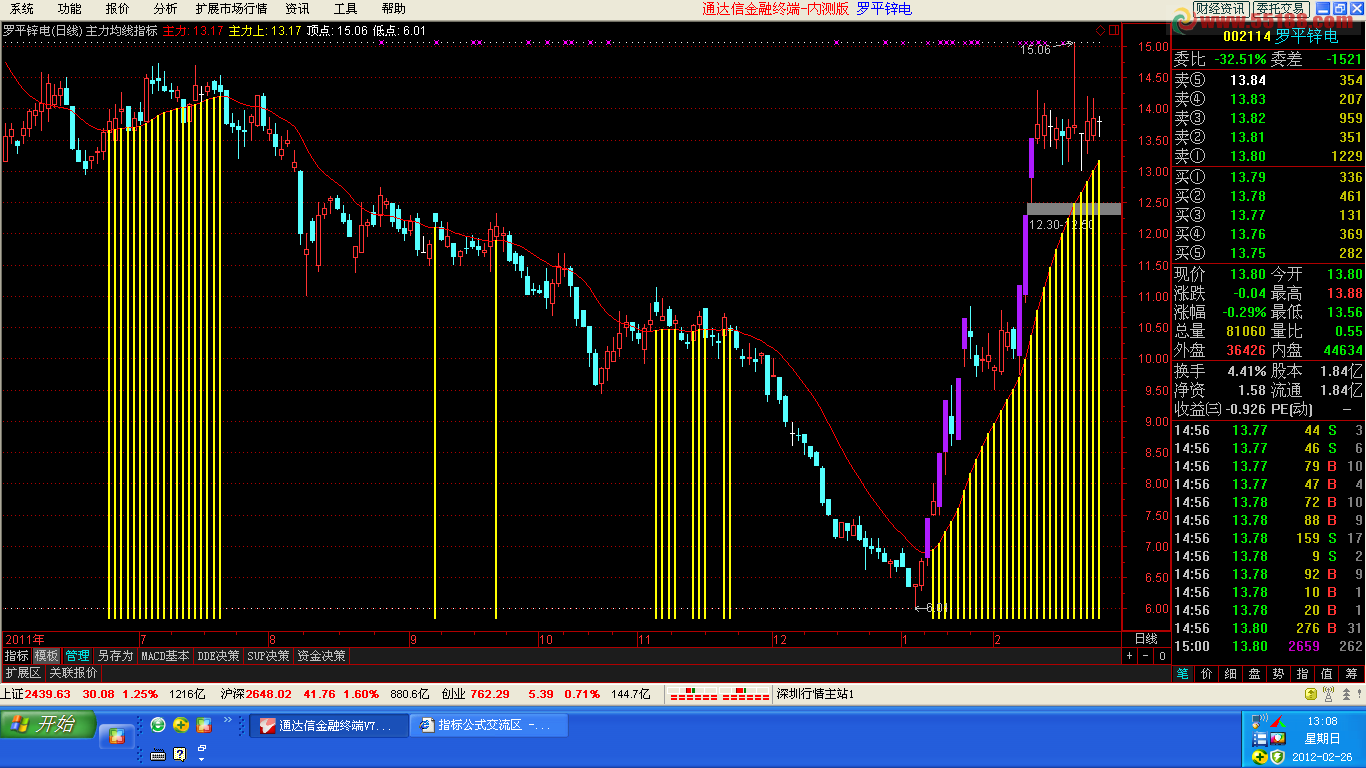1366x768 pixels.
Task: Click the plus zoom button below 日线
Action: (1130, 656)
